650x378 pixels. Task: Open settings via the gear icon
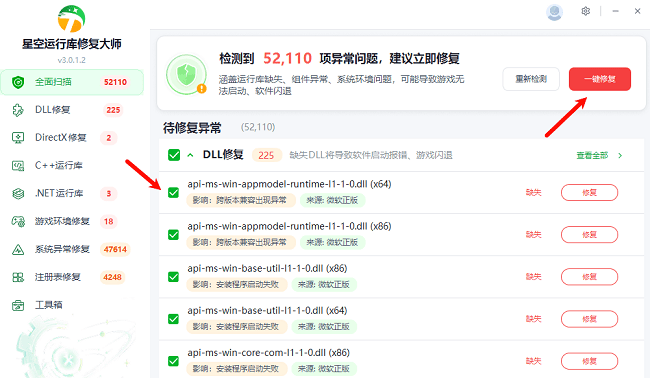pos(585,11)
